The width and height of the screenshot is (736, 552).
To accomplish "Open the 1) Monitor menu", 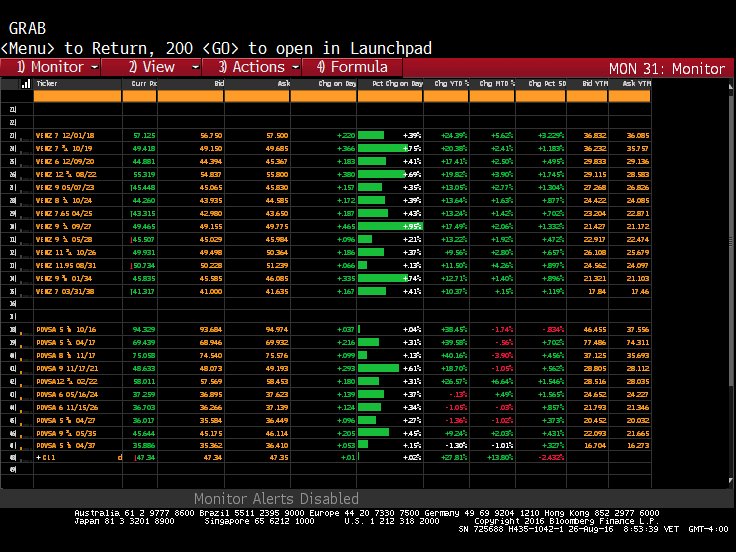I will pos(51,67).
